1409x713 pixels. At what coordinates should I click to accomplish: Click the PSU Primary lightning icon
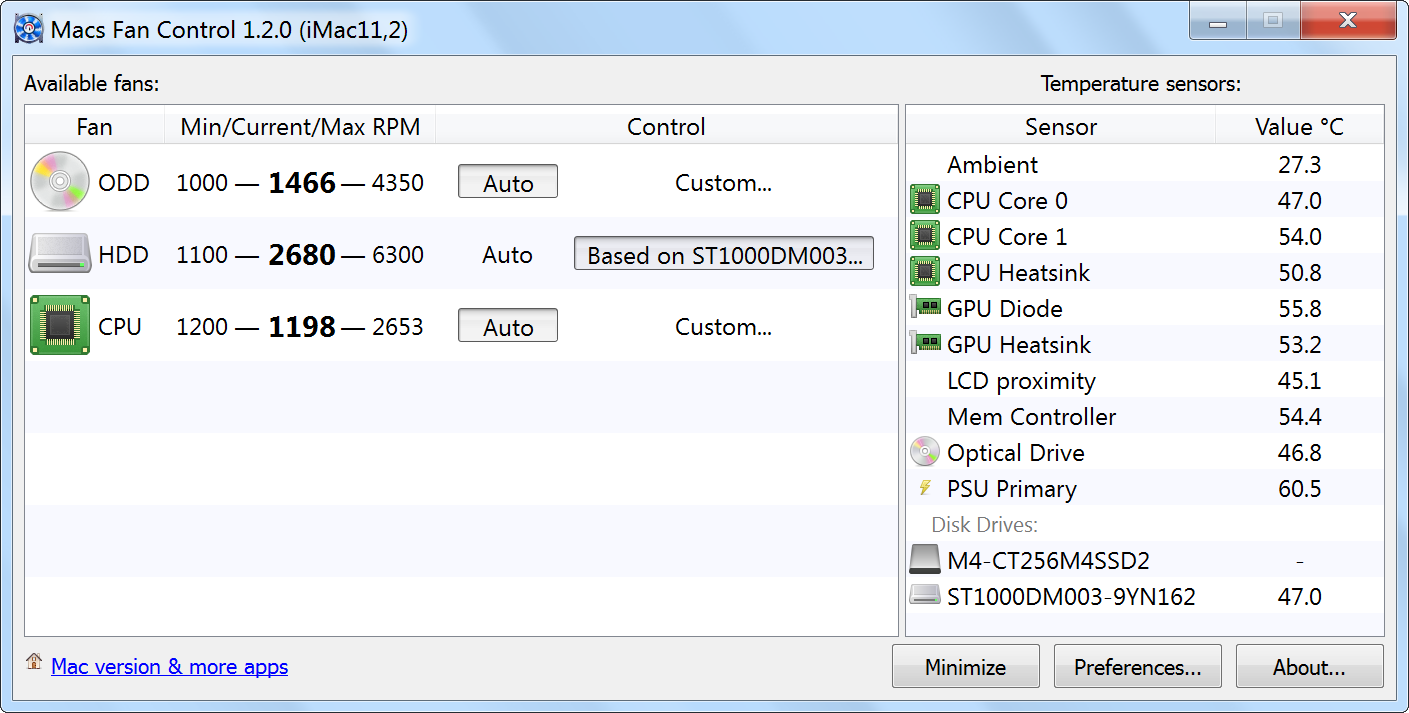pos(925,489)
